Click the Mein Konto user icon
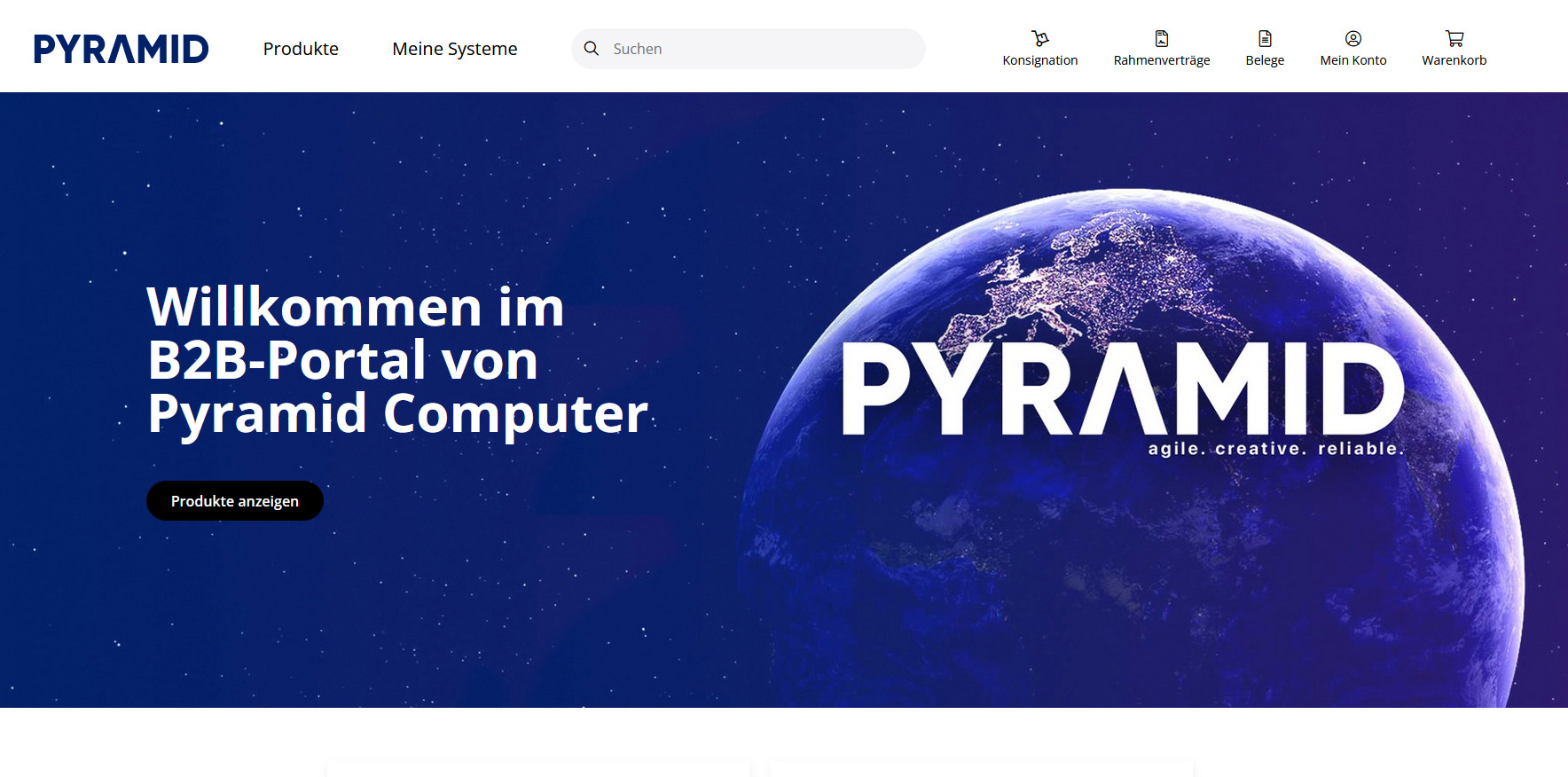Screen dimensions: 1568x777 (1352, 38)
